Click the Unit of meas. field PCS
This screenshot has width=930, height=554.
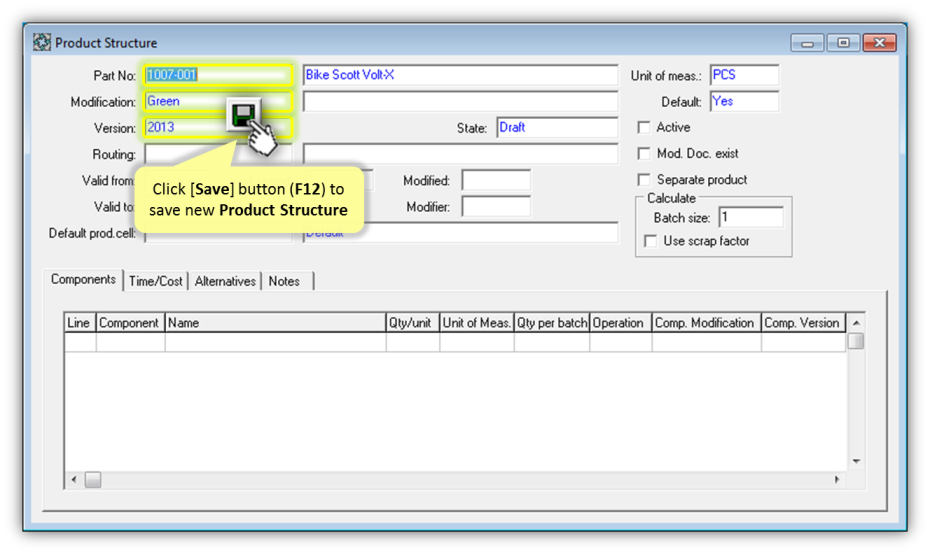point(744,75)
